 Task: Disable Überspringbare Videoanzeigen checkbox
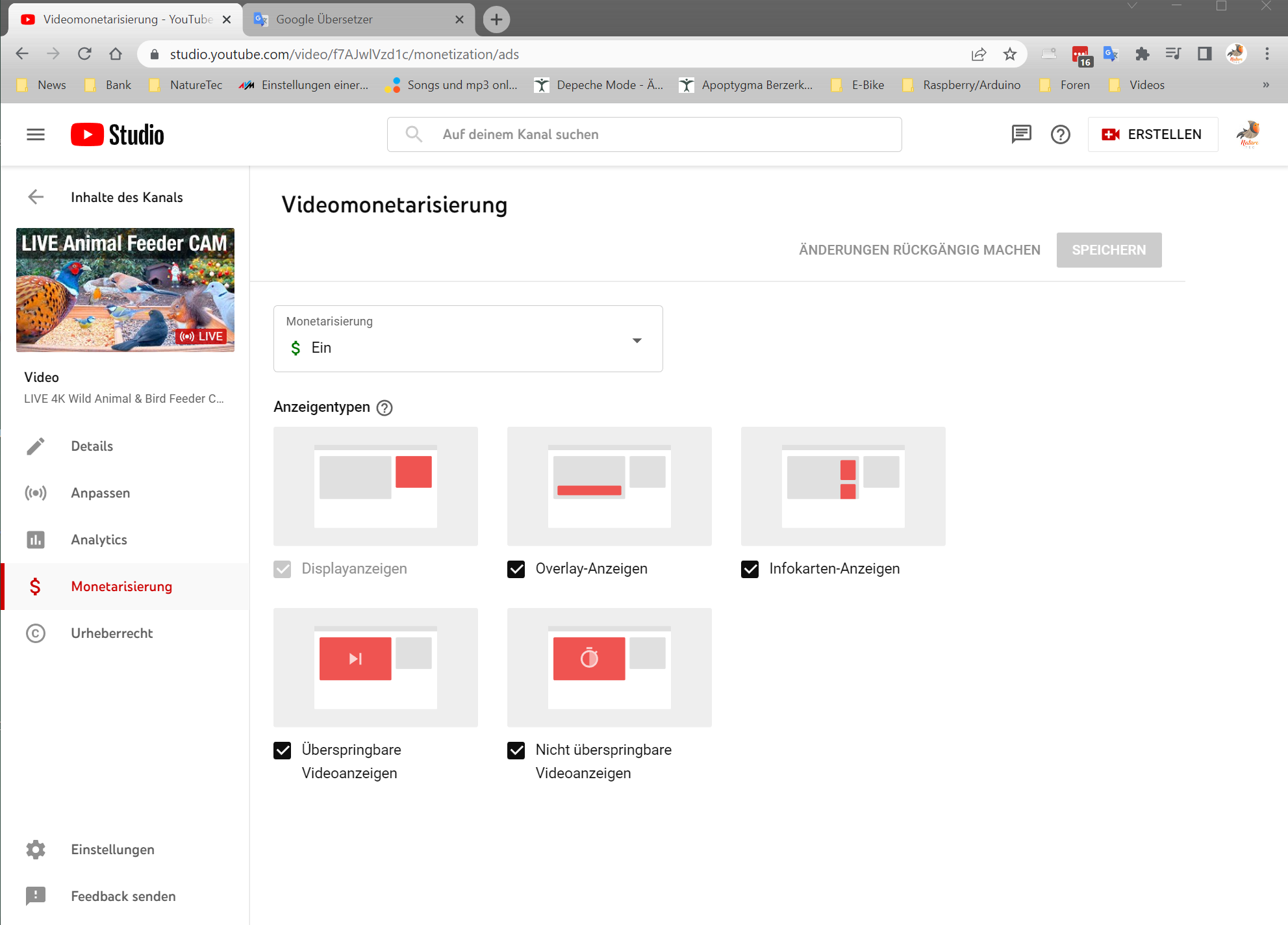[x=283, y=750]
